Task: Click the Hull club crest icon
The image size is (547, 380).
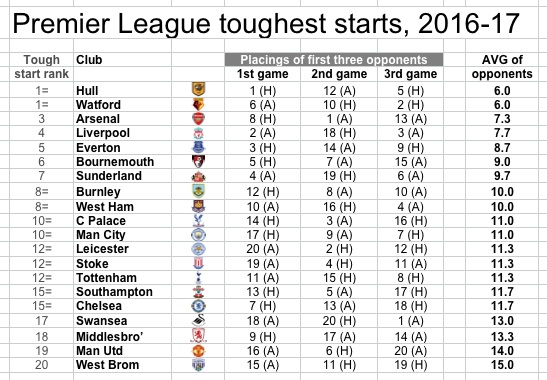Action: (198, 89)
